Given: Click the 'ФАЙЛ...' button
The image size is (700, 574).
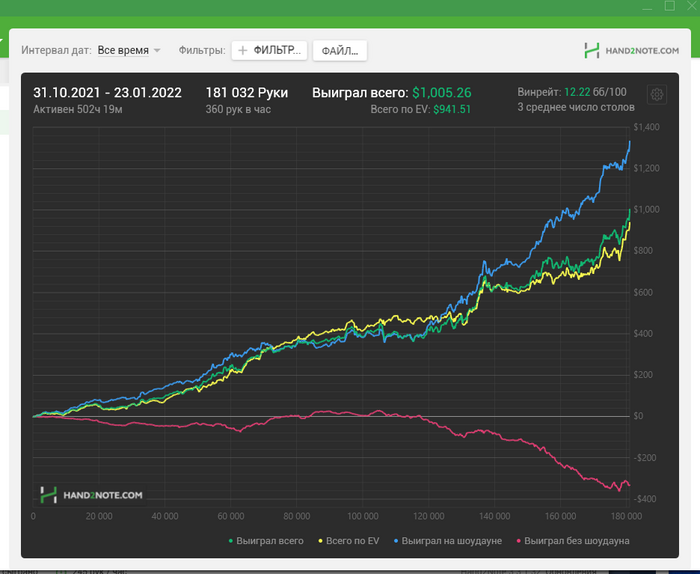Looking at the screenshot, I should (x=340, y=51).
